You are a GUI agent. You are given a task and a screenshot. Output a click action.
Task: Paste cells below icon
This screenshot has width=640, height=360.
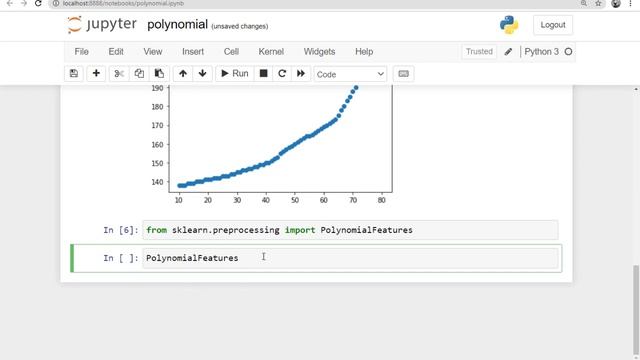click(x=159, y=73)
